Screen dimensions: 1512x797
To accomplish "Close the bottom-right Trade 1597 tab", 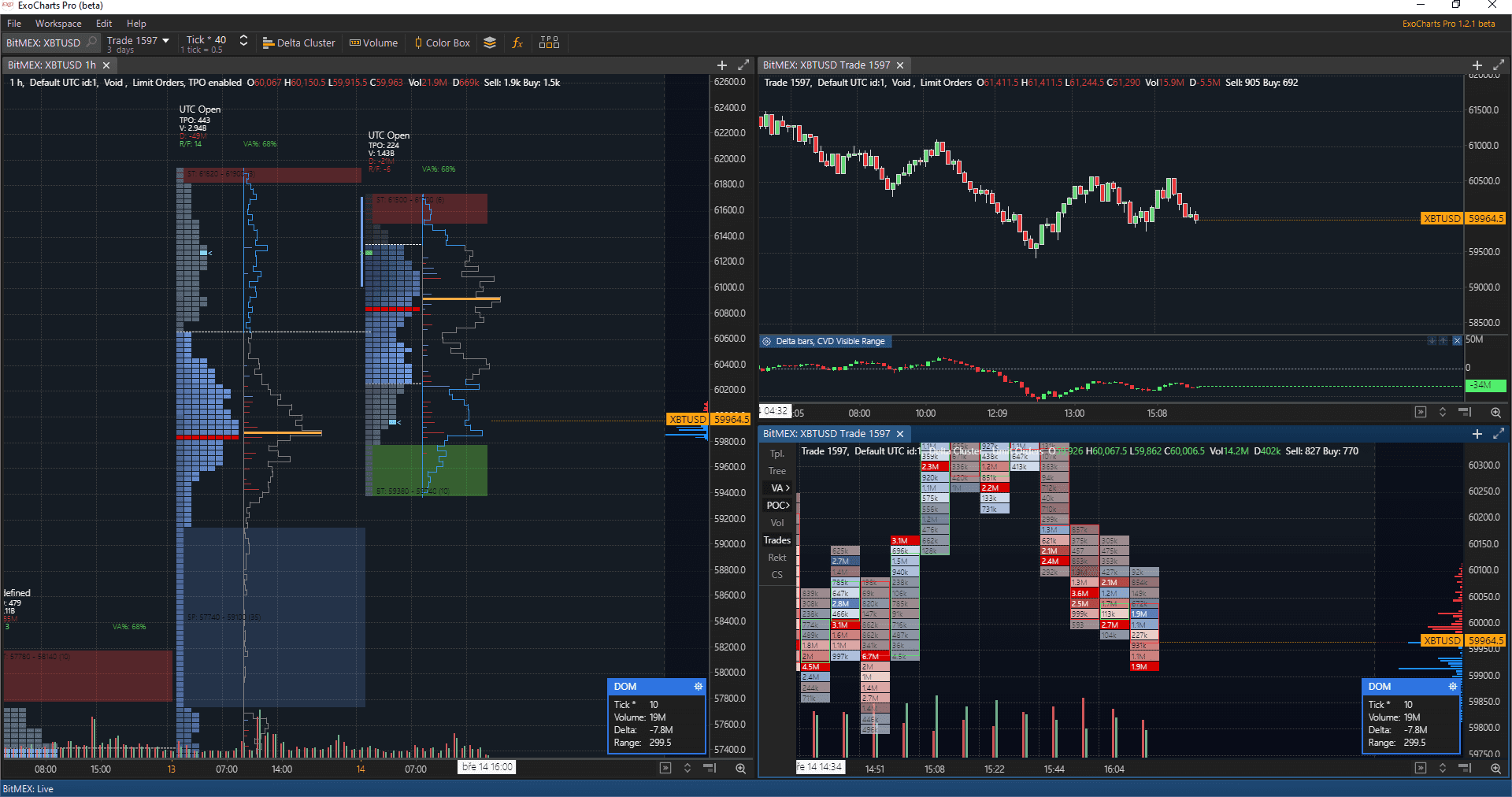I will [x=900, y=434].
